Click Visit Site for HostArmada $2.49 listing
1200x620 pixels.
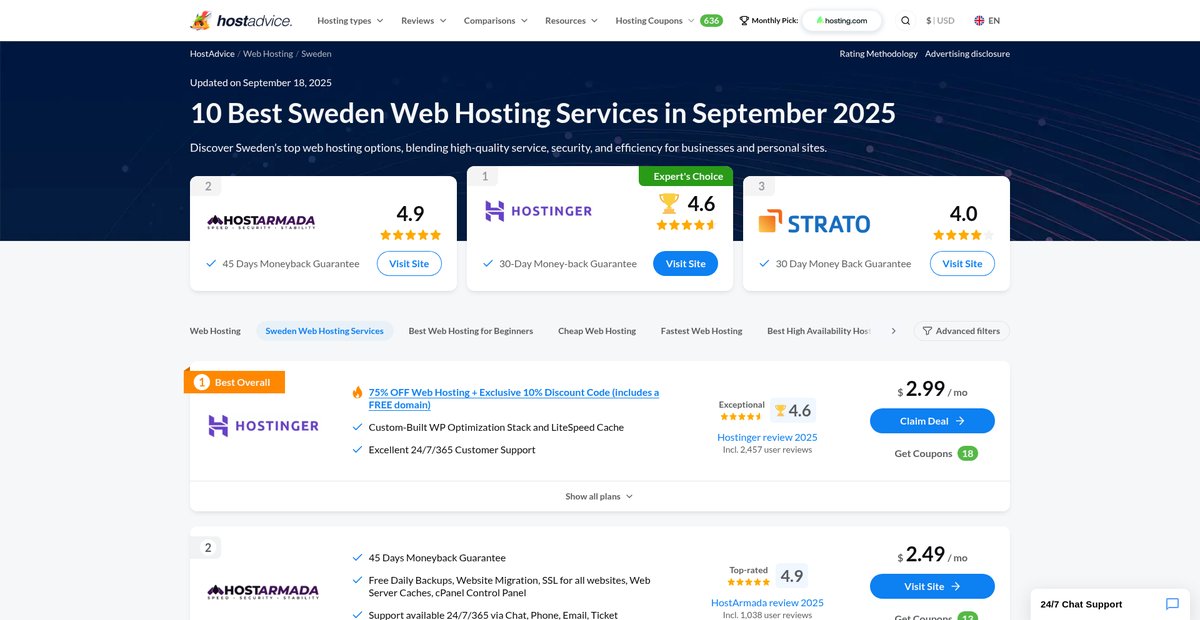(932, 587)
